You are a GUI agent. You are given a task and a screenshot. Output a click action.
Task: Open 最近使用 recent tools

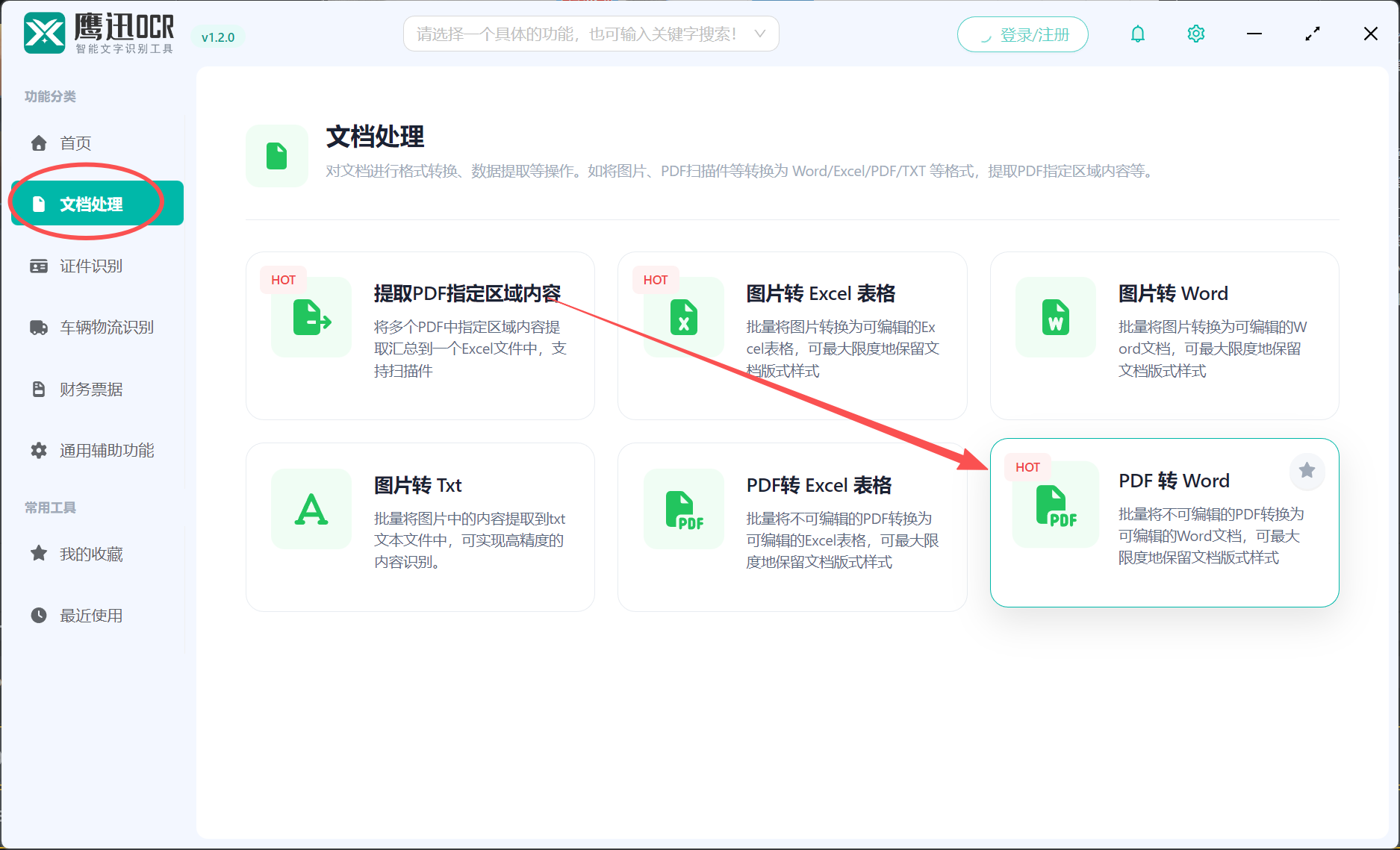[90, 615]
